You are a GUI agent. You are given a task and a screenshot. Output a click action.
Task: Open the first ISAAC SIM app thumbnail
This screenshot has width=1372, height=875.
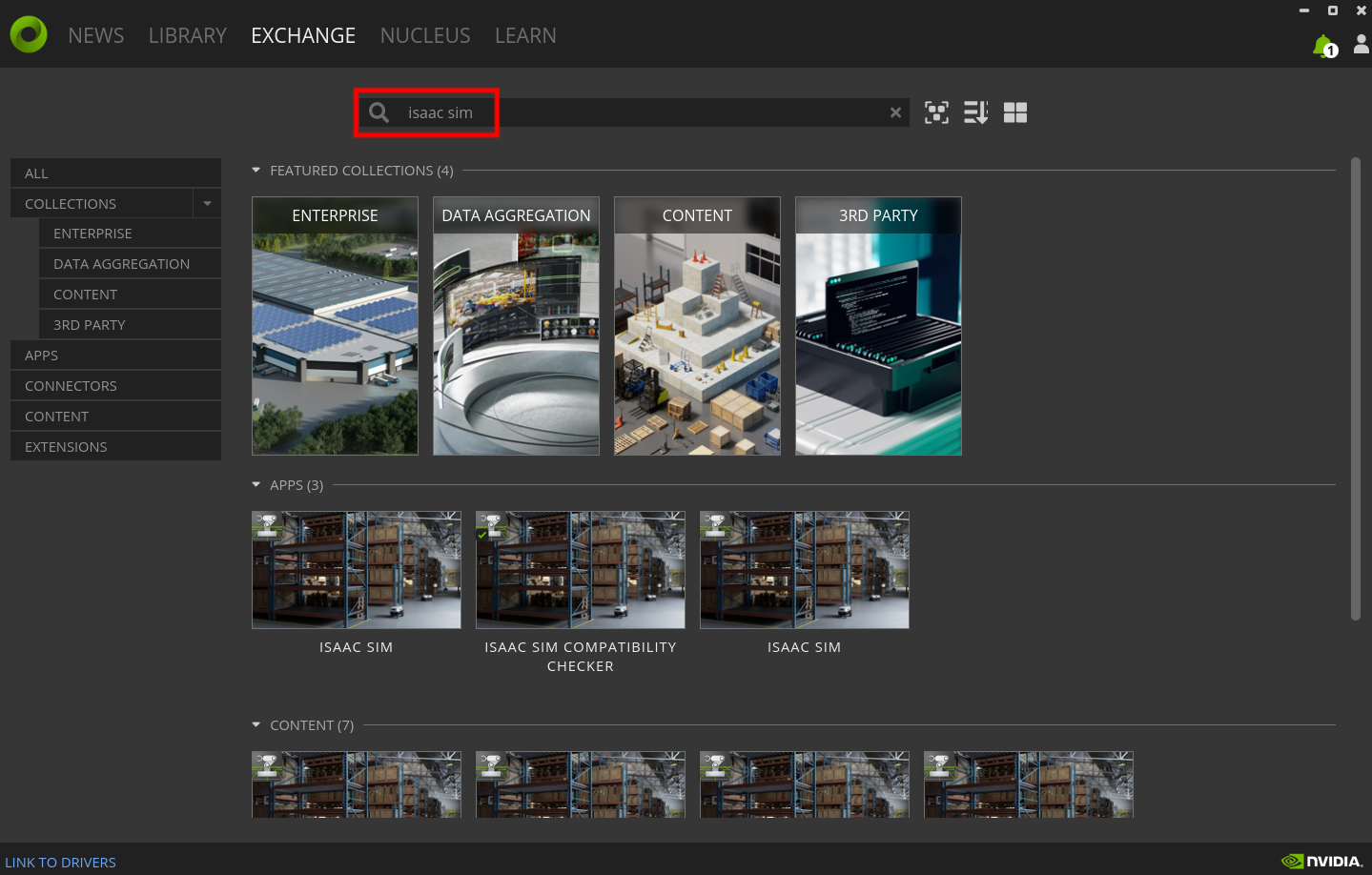pyautogui.click(x=357, y=570)
